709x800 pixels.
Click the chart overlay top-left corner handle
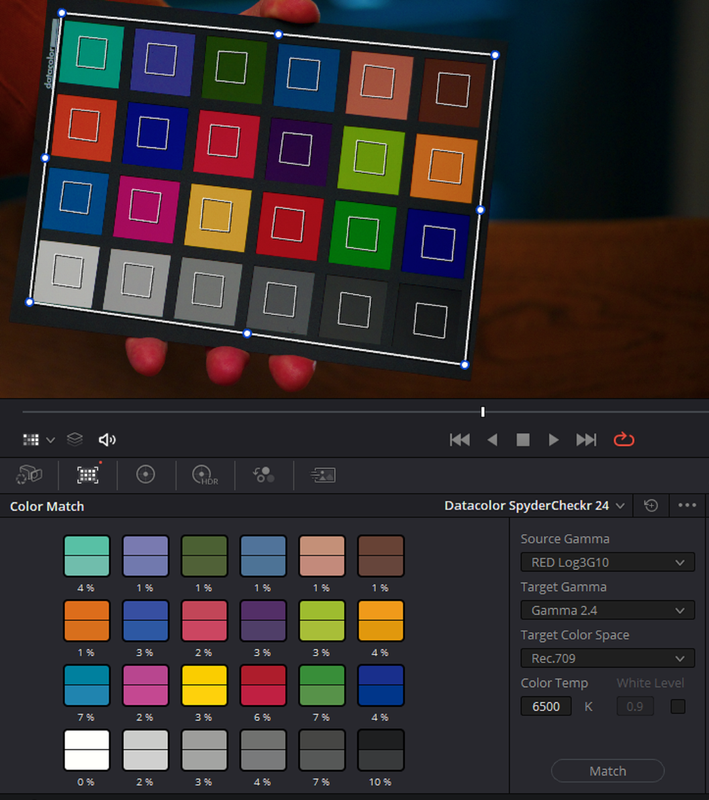click(62, 13)
